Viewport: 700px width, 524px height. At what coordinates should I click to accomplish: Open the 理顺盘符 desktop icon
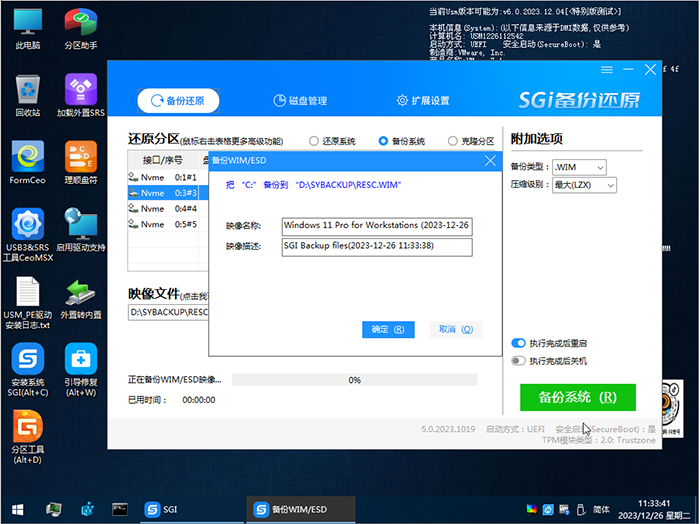pyautogui.click(x=81, y=162)
